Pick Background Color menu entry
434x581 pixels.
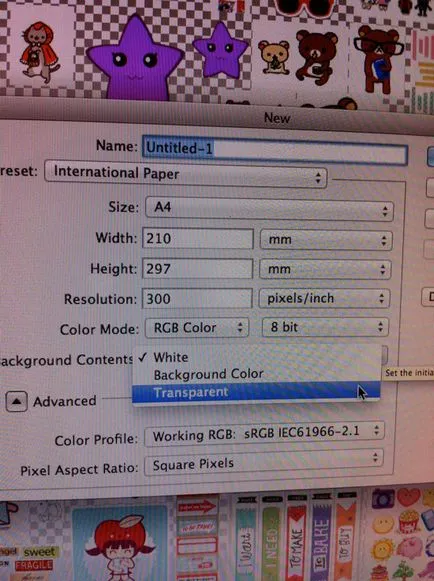tap(256, 374)
